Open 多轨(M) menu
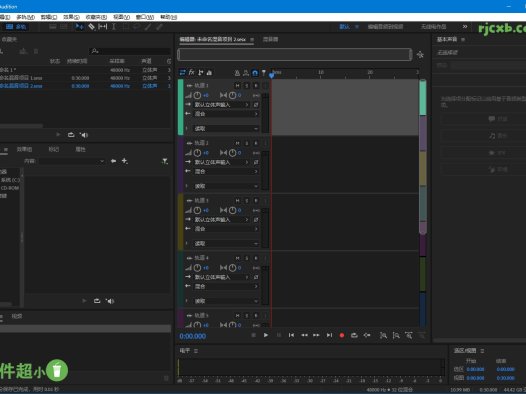 tap(25, 17)
